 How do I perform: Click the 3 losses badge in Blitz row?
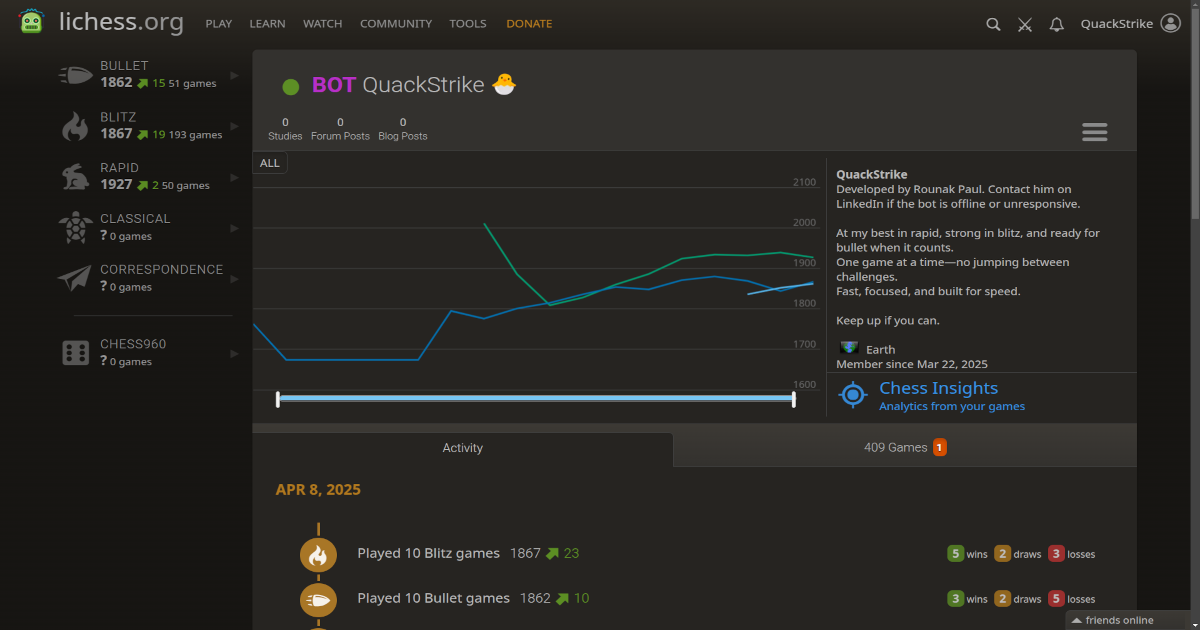point(1056,554)
